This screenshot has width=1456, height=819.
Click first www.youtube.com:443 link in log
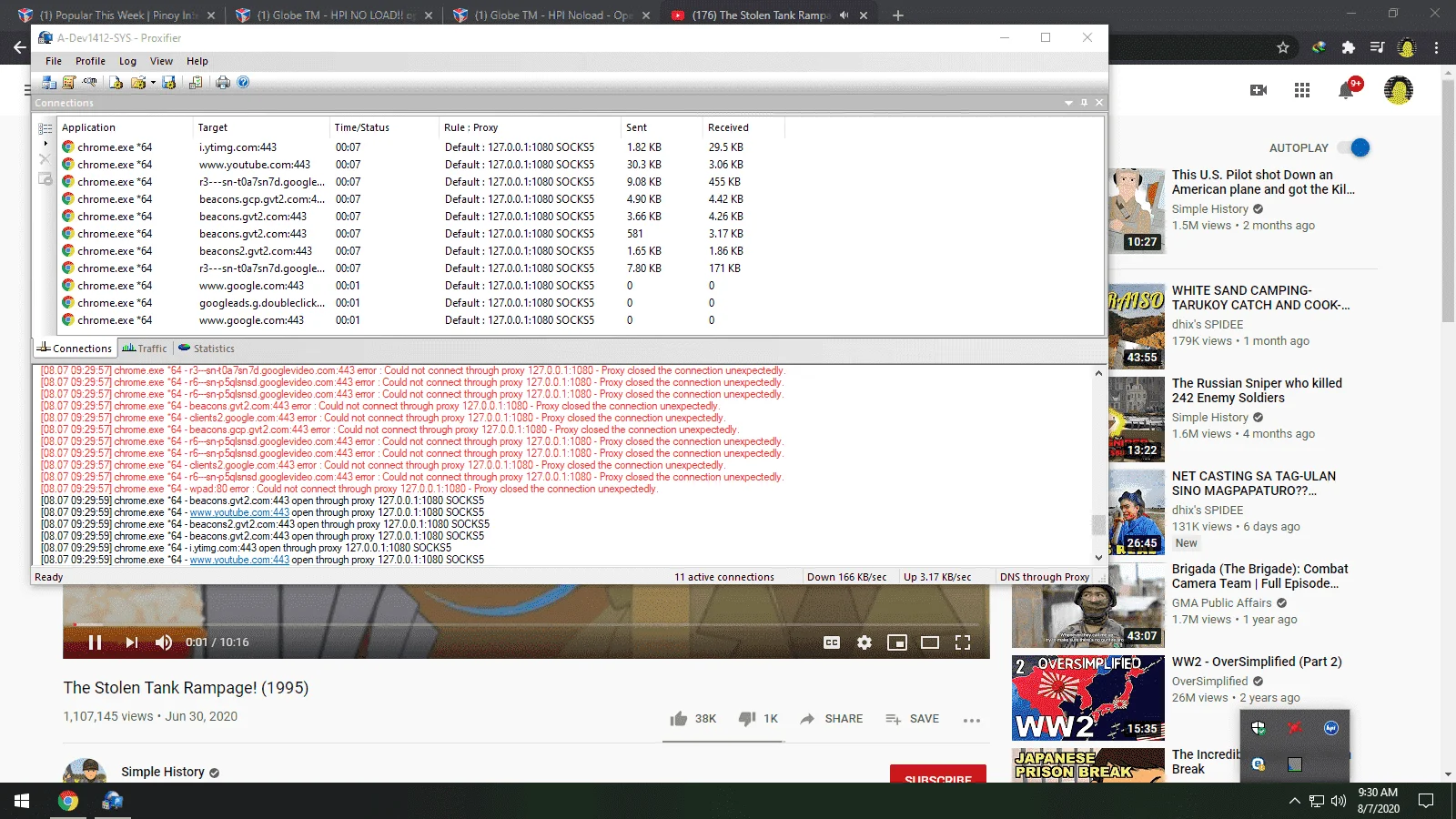click(x=239, y=512)
